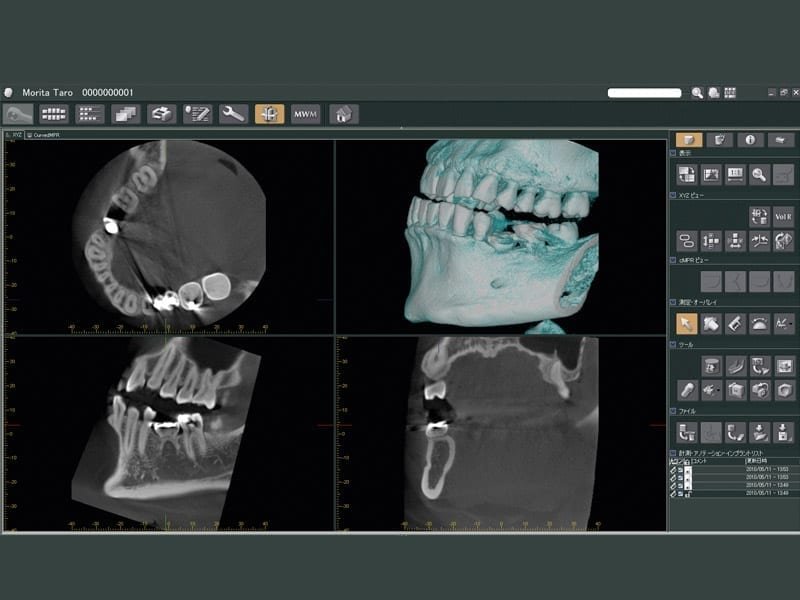Viewport: 800px width, 600px height.
Task: Open the thumbnail grid view in toolbar
Action: [54, 114]
